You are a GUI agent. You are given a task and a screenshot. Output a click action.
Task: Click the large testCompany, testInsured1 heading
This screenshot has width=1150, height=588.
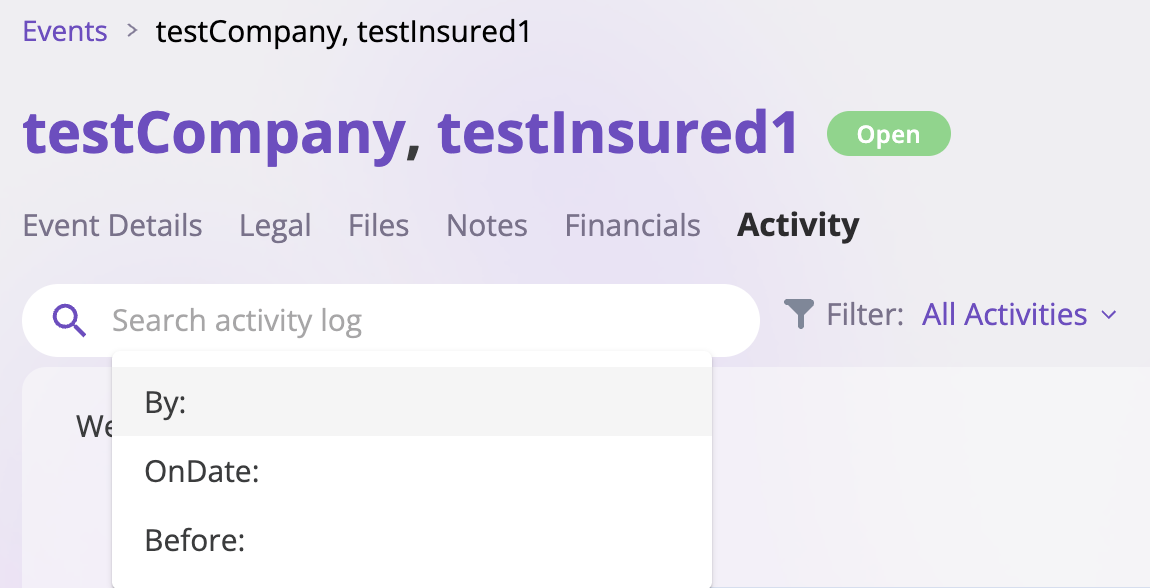pos(411,133)
